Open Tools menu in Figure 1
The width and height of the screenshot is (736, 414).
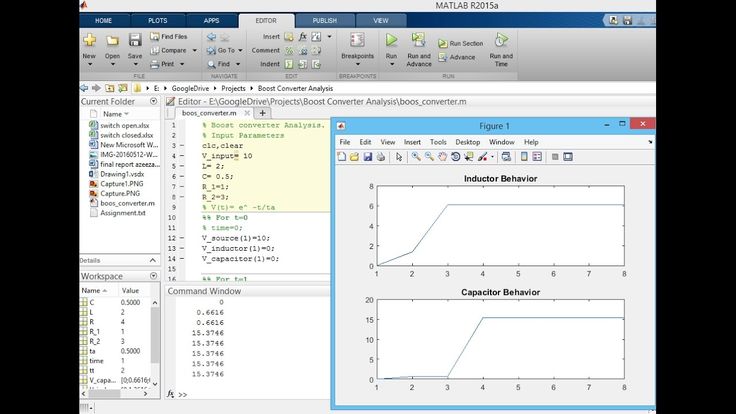tap(438, 142)
